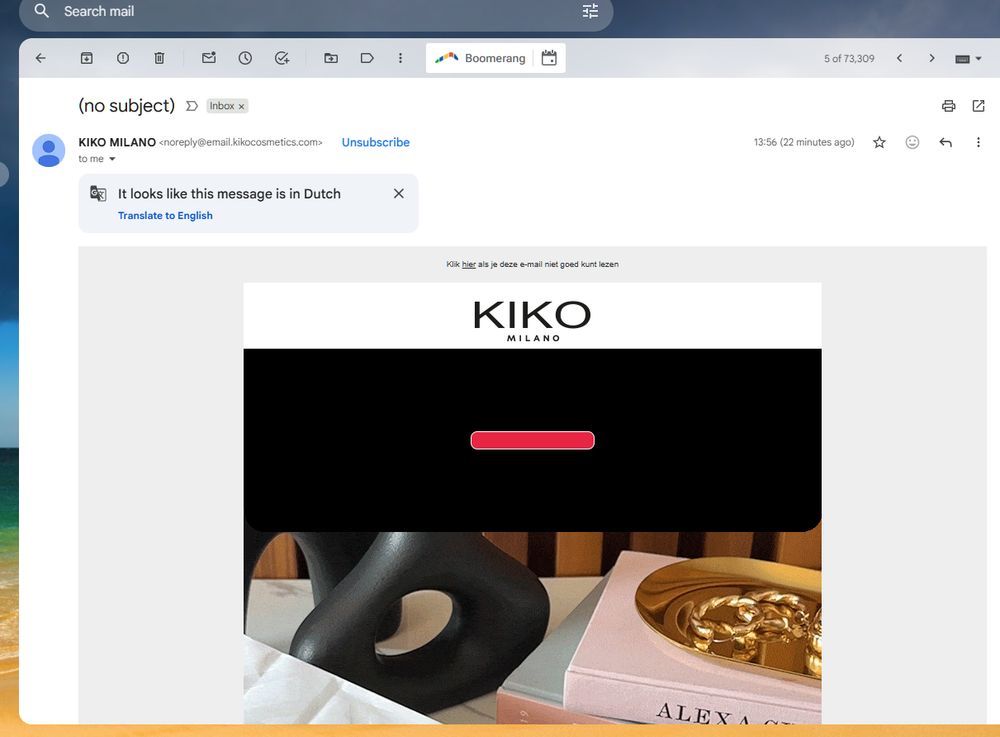
Task: Open the Labels icon in the toolbar
Action: click(x=367, y=58)
